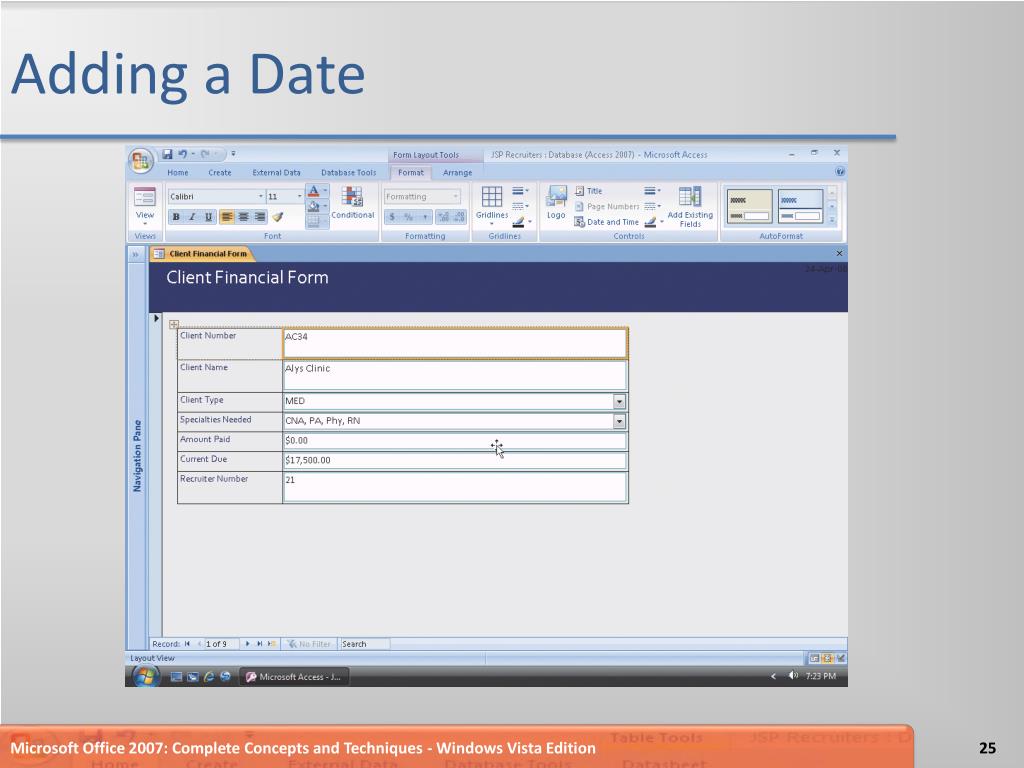Click the Windows Start orb
This screenshot has width=1024, height=768.
[145, 677]
